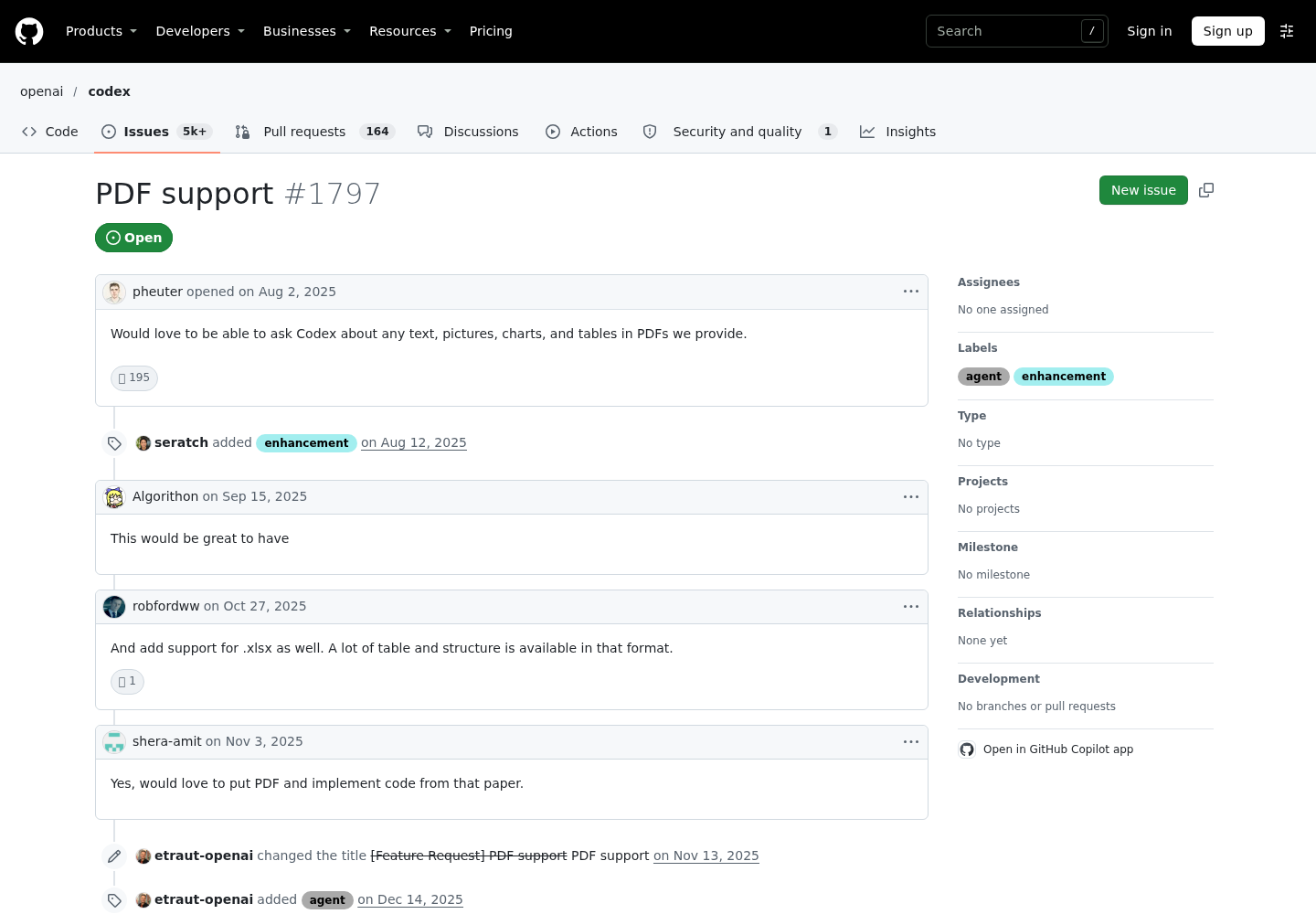The width and height of the screenshot is (1316, 914).
Task: Click the Sign up button
Action: pos(1228,31)
